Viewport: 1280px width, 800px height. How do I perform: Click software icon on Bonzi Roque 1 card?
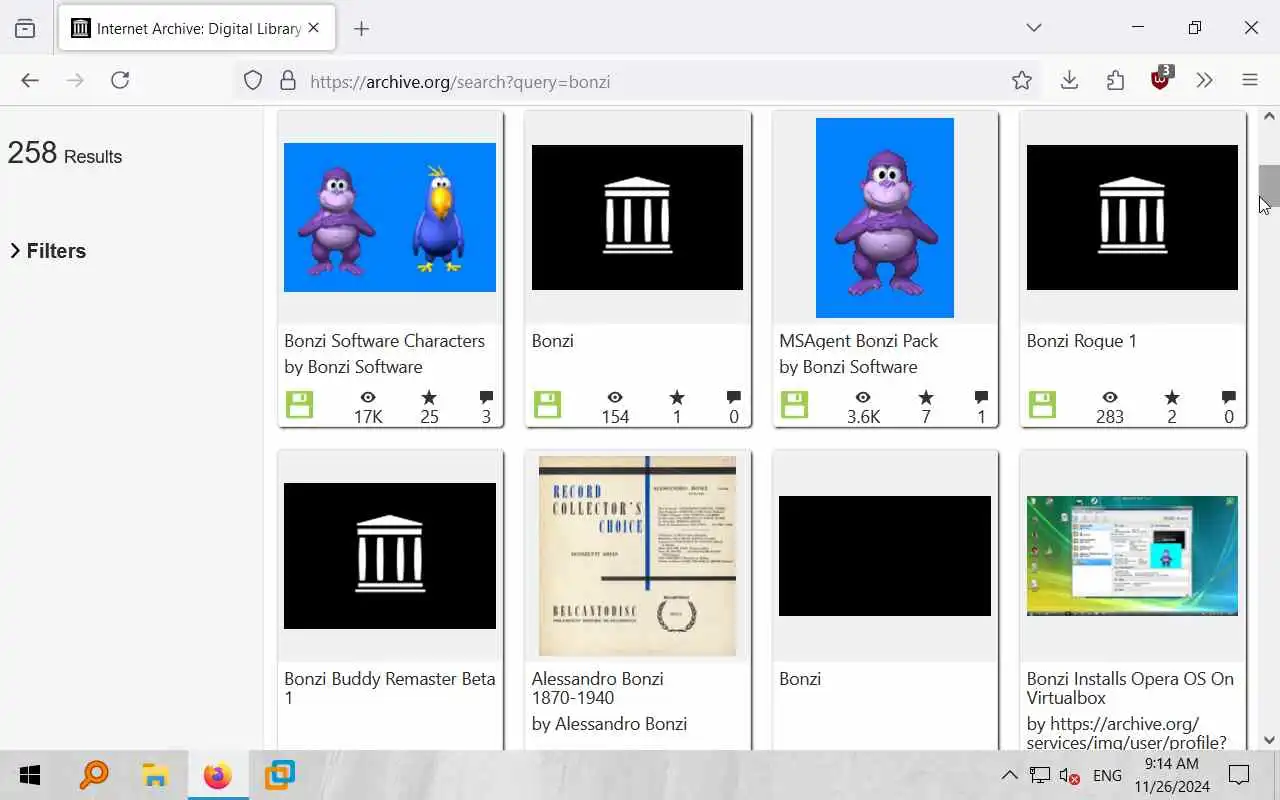[x=1042, y=405]
